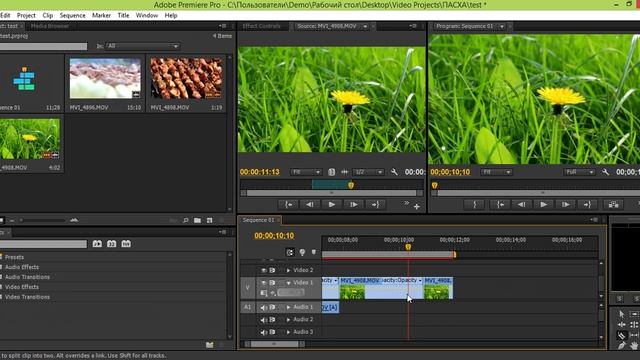
Task: Select the Razor tool
Action: click(x=621, y=336)
